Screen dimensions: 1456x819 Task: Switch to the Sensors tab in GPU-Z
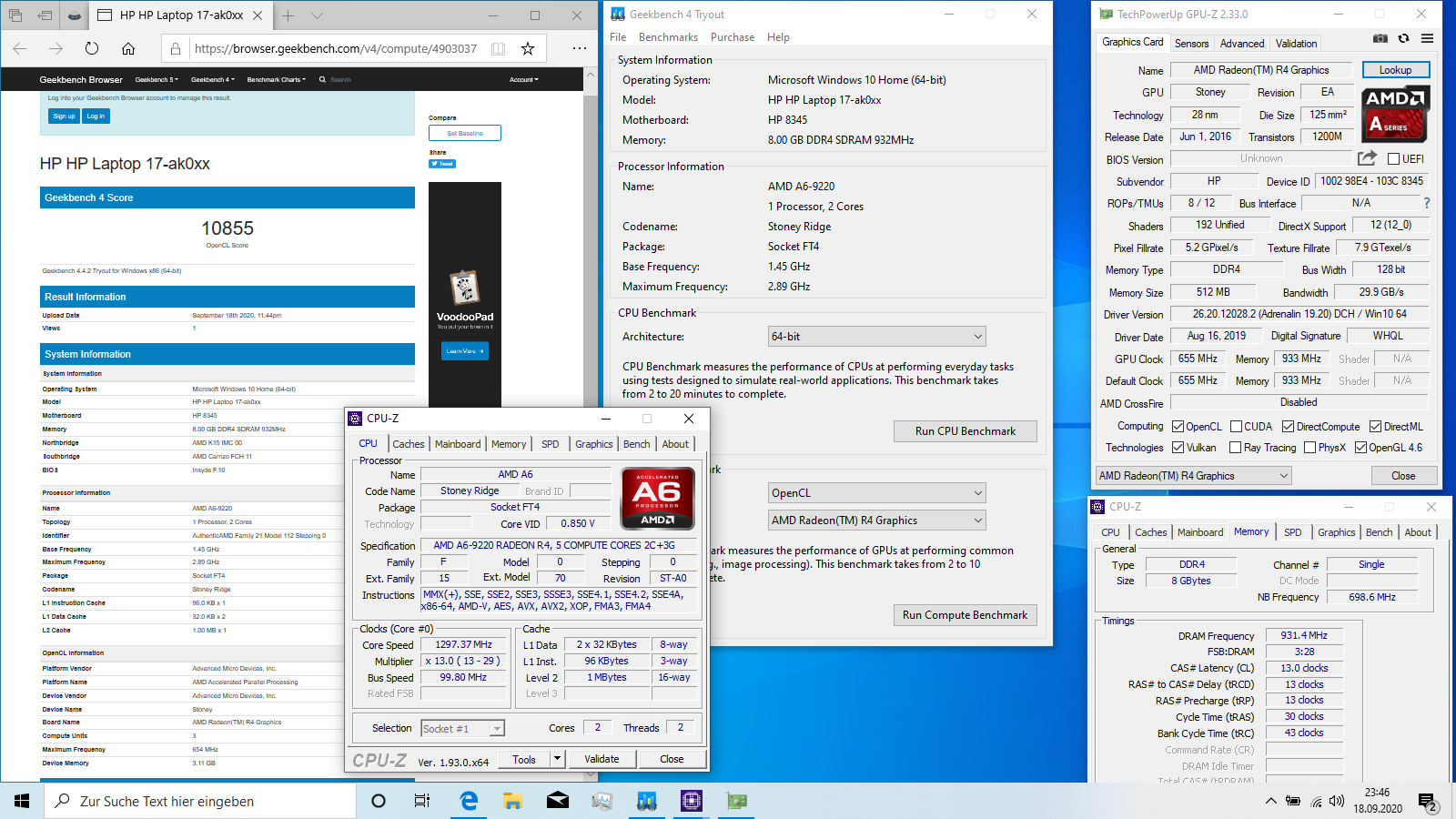point(1191,43)
